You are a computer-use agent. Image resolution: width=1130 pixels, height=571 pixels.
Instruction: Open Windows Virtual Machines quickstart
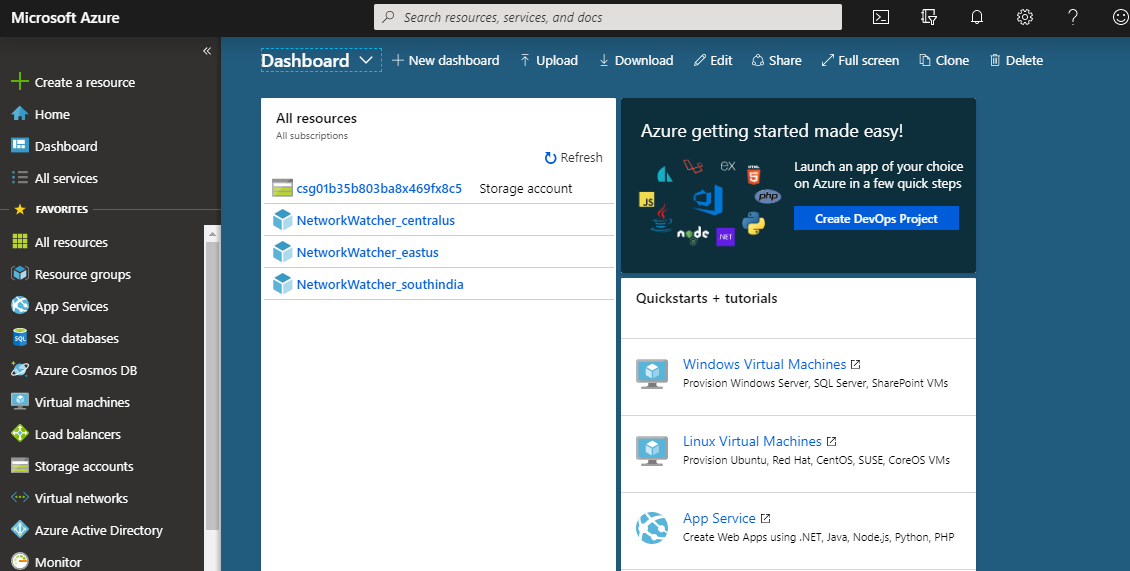pyautogui.click(x=765, y=364)
